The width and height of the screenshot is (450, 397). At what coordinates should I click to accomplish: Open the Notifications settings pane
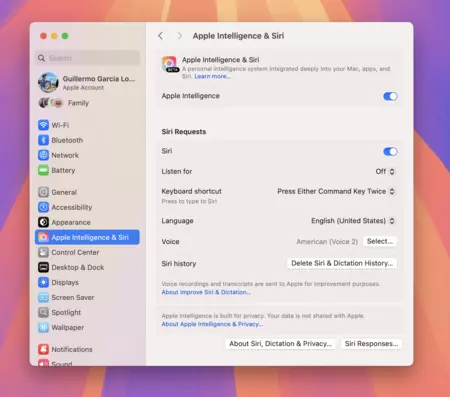[87, 349]
